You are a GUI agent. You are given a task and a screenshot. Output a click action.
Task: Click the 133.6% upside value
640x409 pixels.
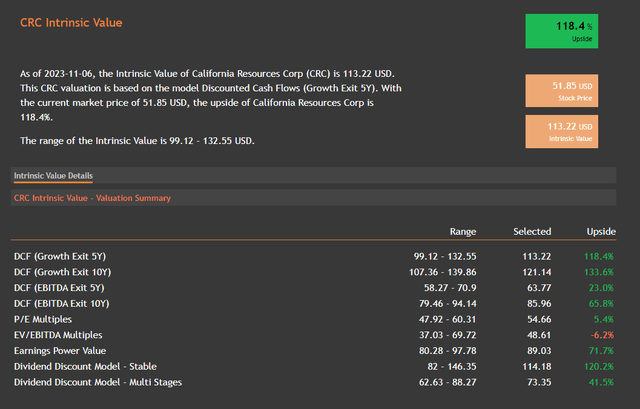(x=599, y=272)
